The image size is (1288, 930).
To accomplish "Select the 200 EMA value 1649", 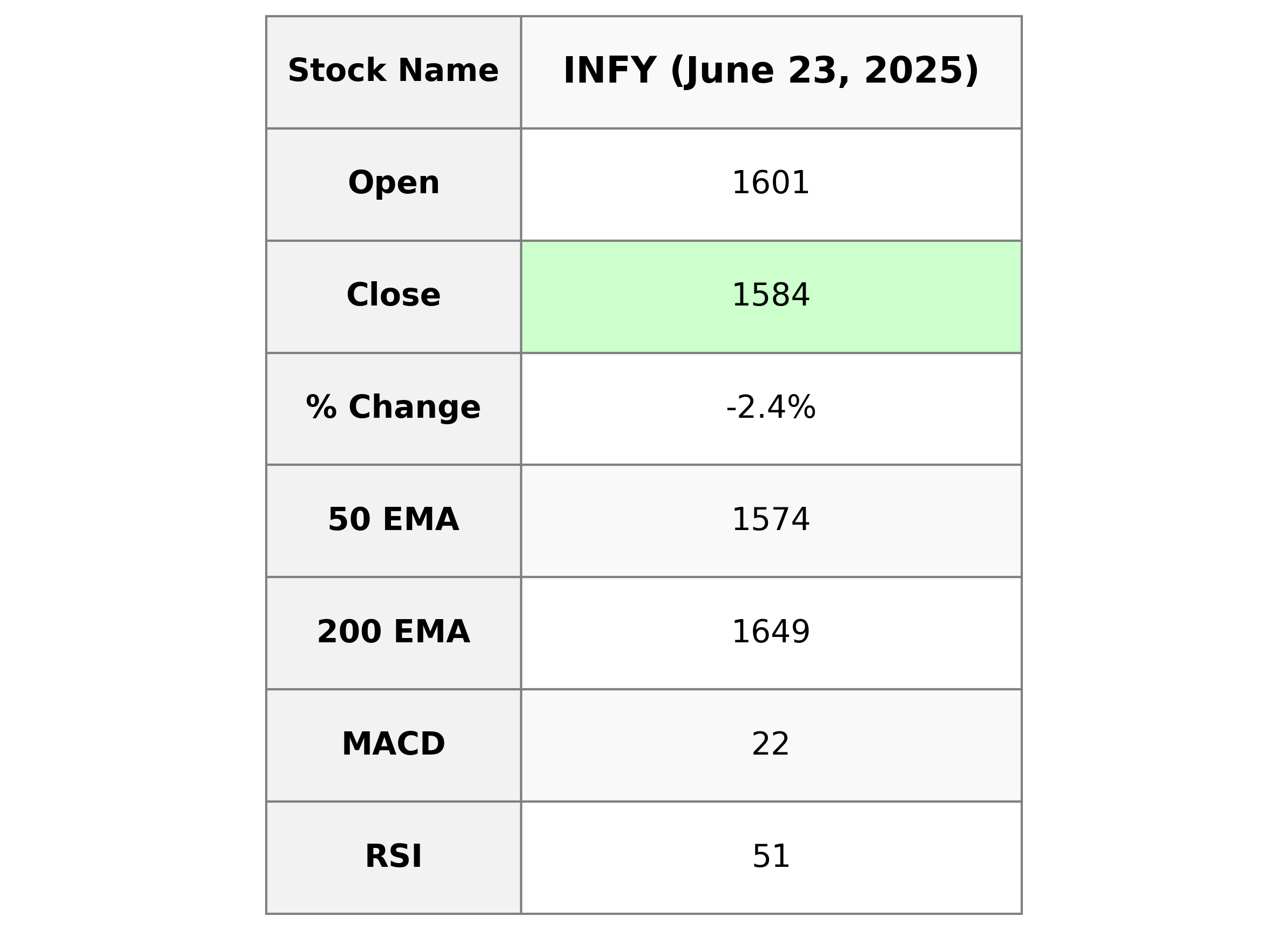I will pos(771,633).
